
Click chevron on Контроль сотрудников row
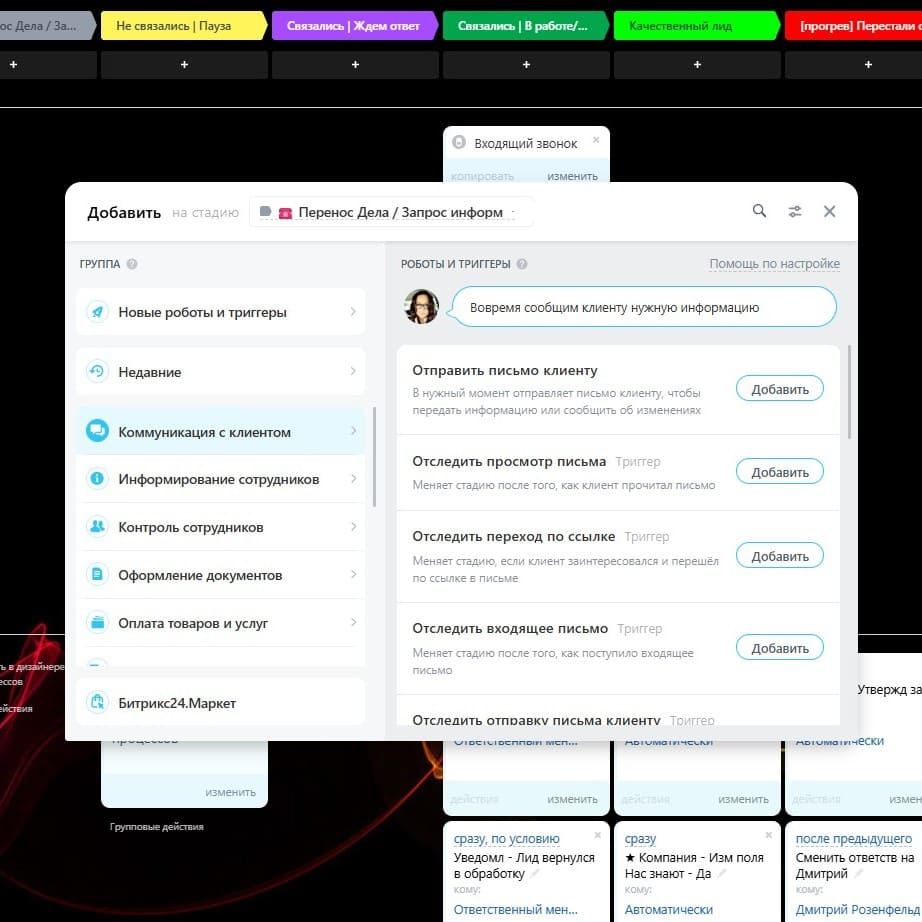pos(353,526)
